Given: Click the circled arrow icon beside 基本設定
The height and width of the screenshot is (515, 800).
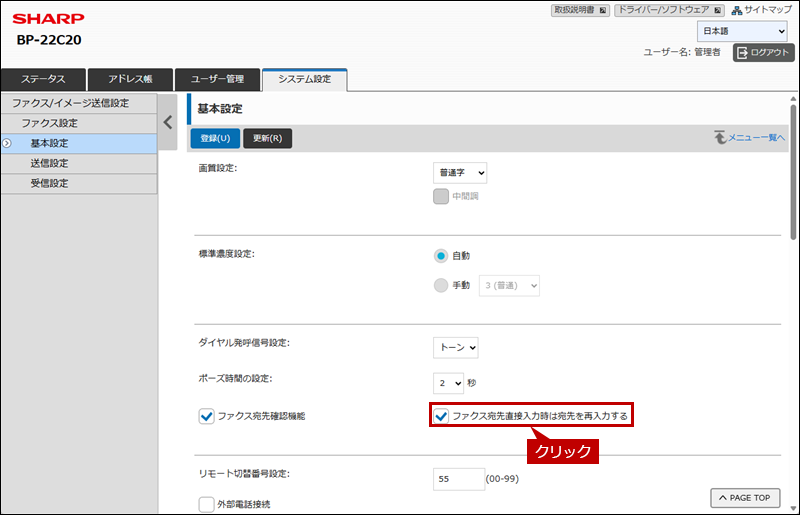Looking at the screenshot, I should coord(7,143).
